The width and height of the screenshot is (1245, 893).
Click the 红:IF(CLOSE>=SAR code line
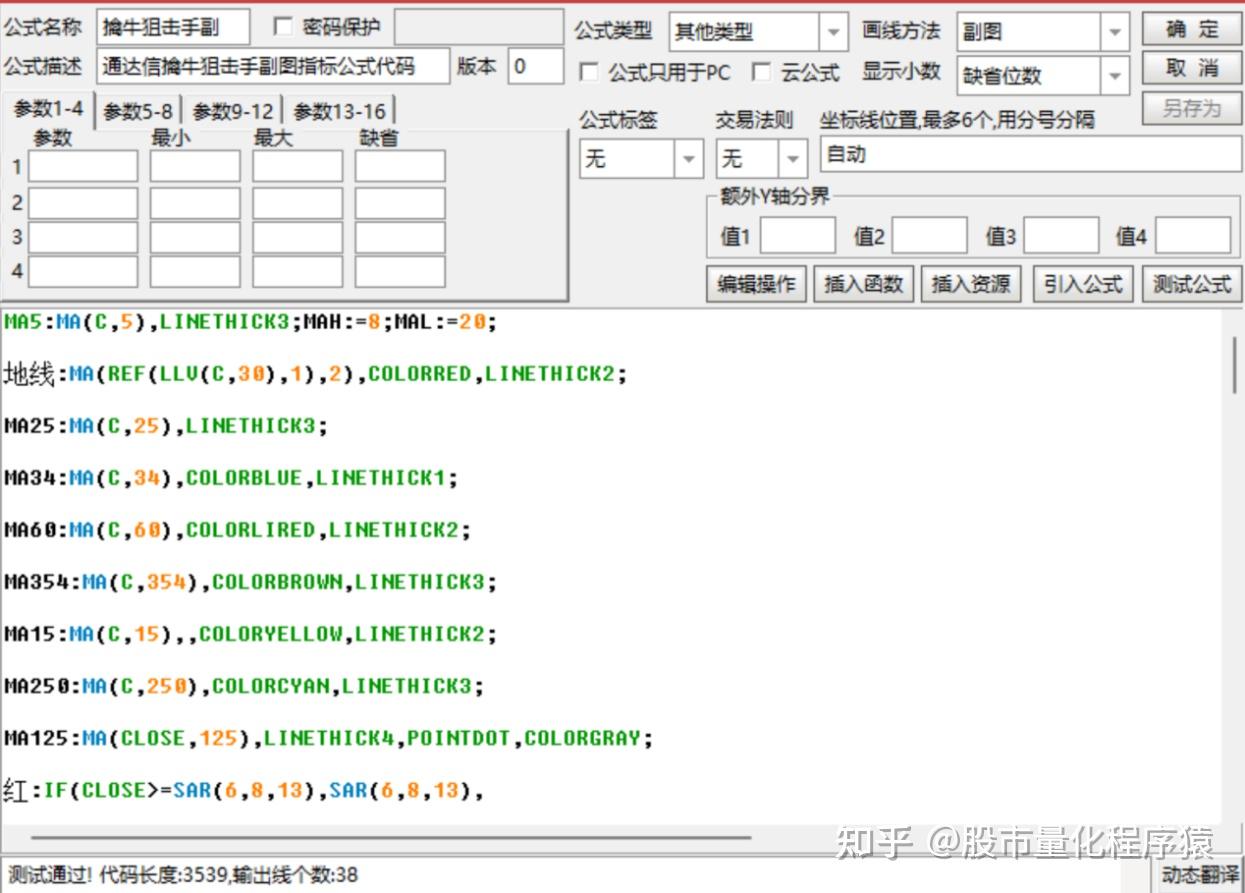pos(244,791)
